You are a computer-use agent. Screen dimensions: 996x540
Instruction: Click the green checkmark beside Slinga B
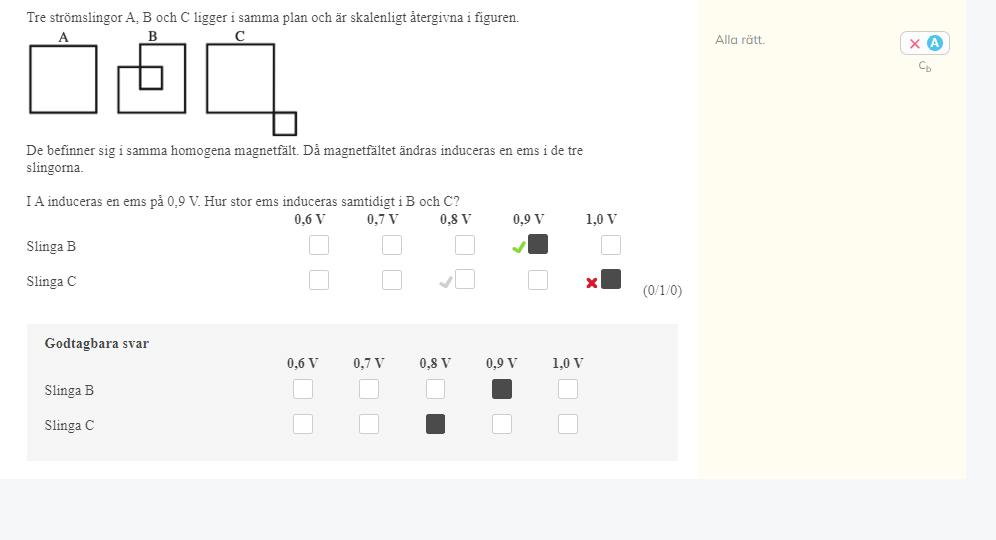(518, 247)
